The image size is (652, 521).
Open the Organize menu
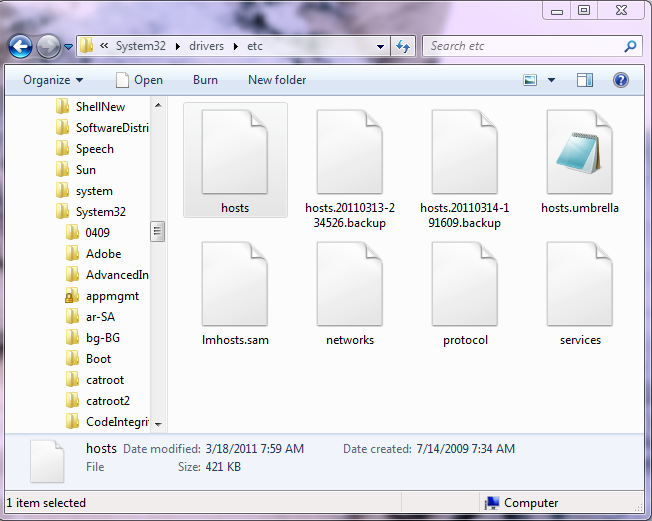(53, 79)
